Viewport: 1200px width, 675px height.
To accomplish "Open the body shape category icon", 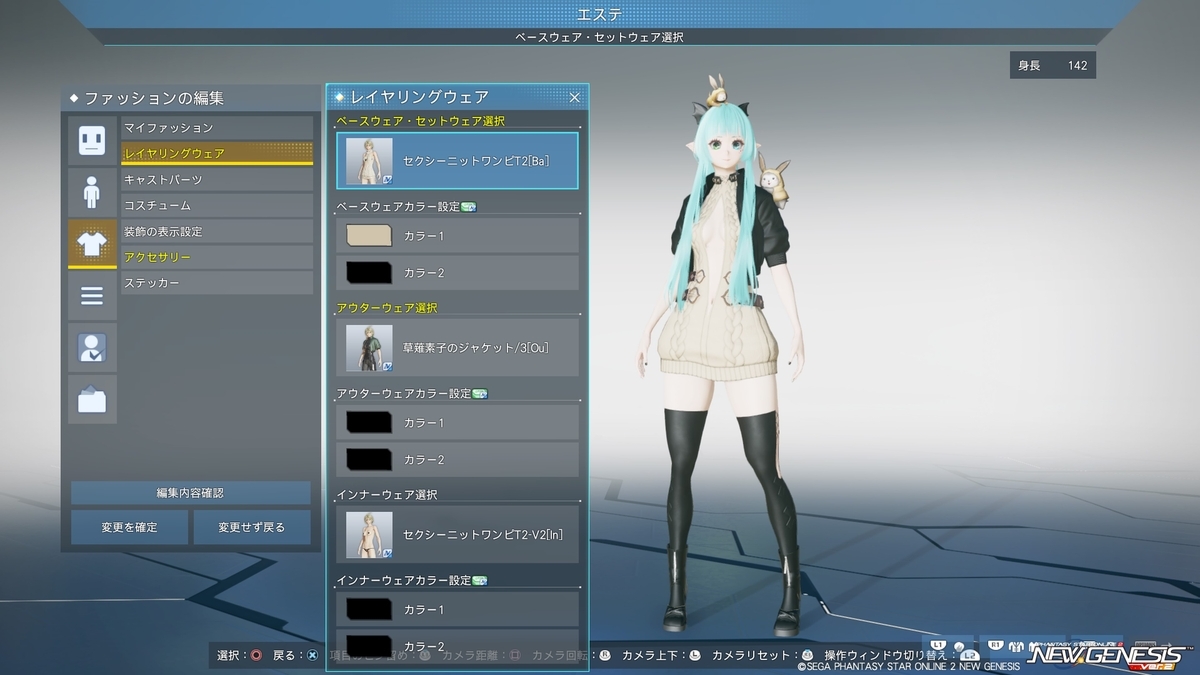I will pyautogui.click(x=92, y=192).
